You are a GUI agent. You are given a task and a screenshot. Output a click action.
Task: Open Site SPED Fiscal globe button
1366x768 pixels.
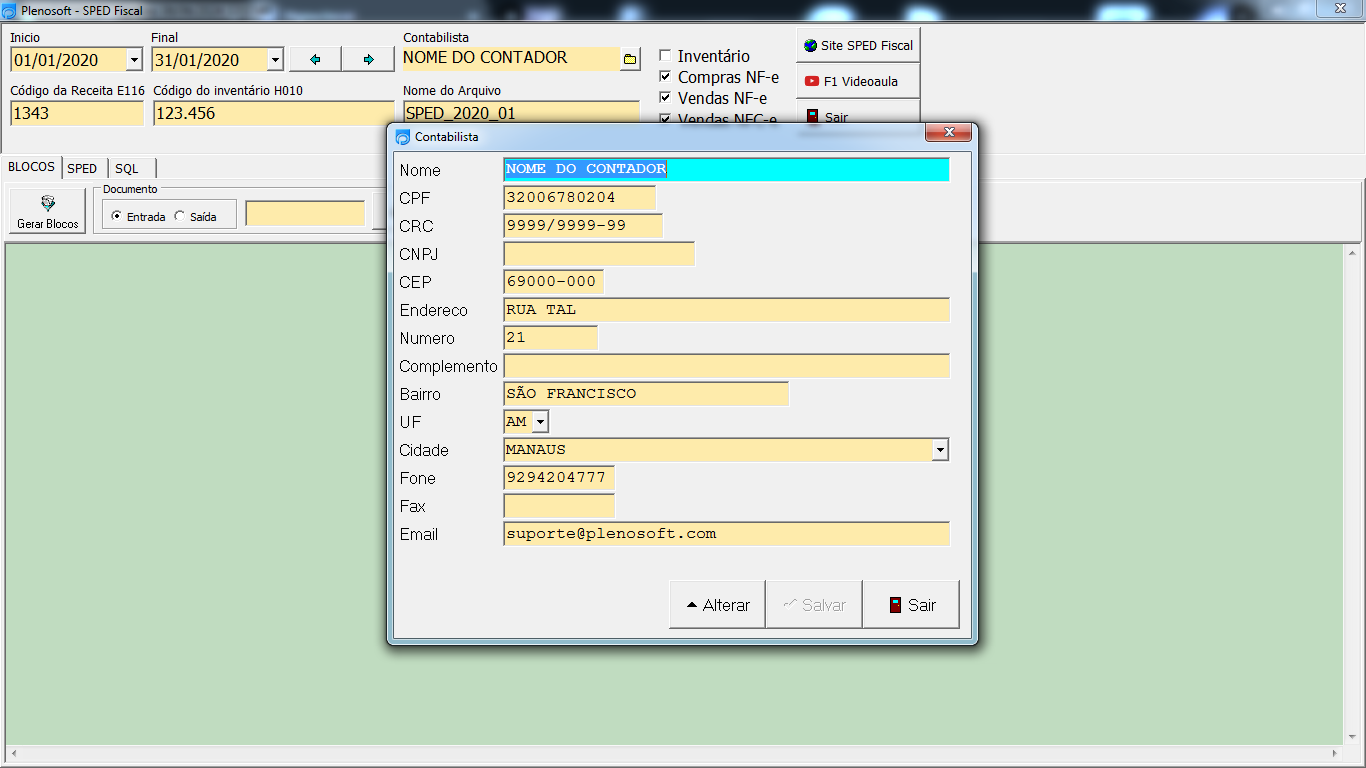coord(858,45)
